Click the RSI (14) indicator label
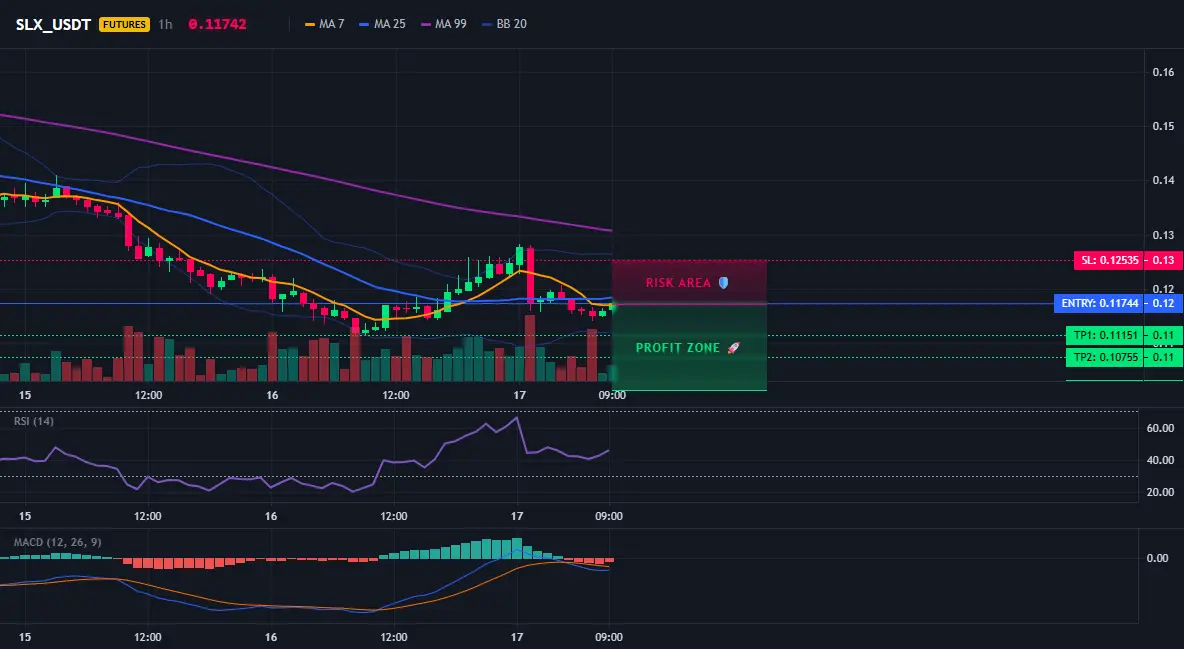The height and width of the screenshot is (649, 1184). [34, 421]
